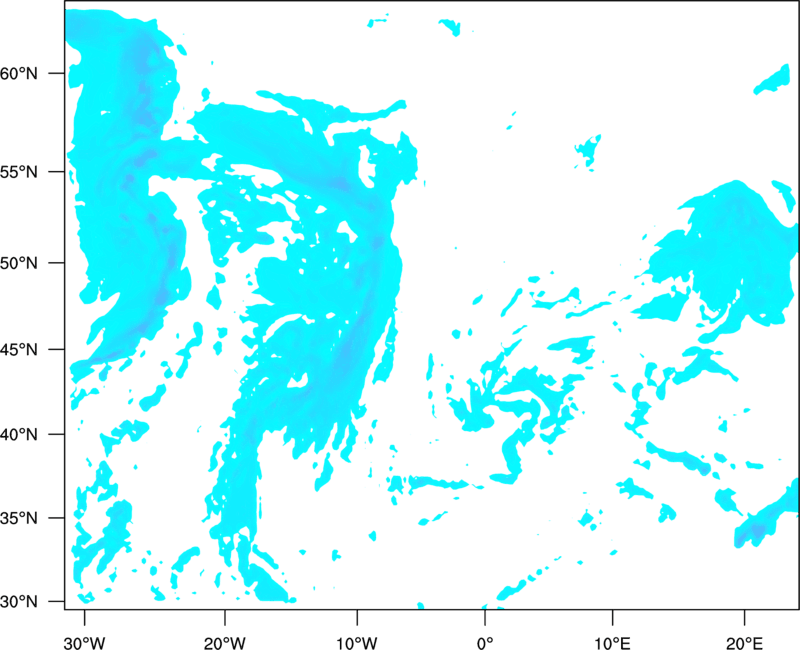Click the 30°W longitude label
800x650 pixels.
pyautogui.click(x=85, y=643)
